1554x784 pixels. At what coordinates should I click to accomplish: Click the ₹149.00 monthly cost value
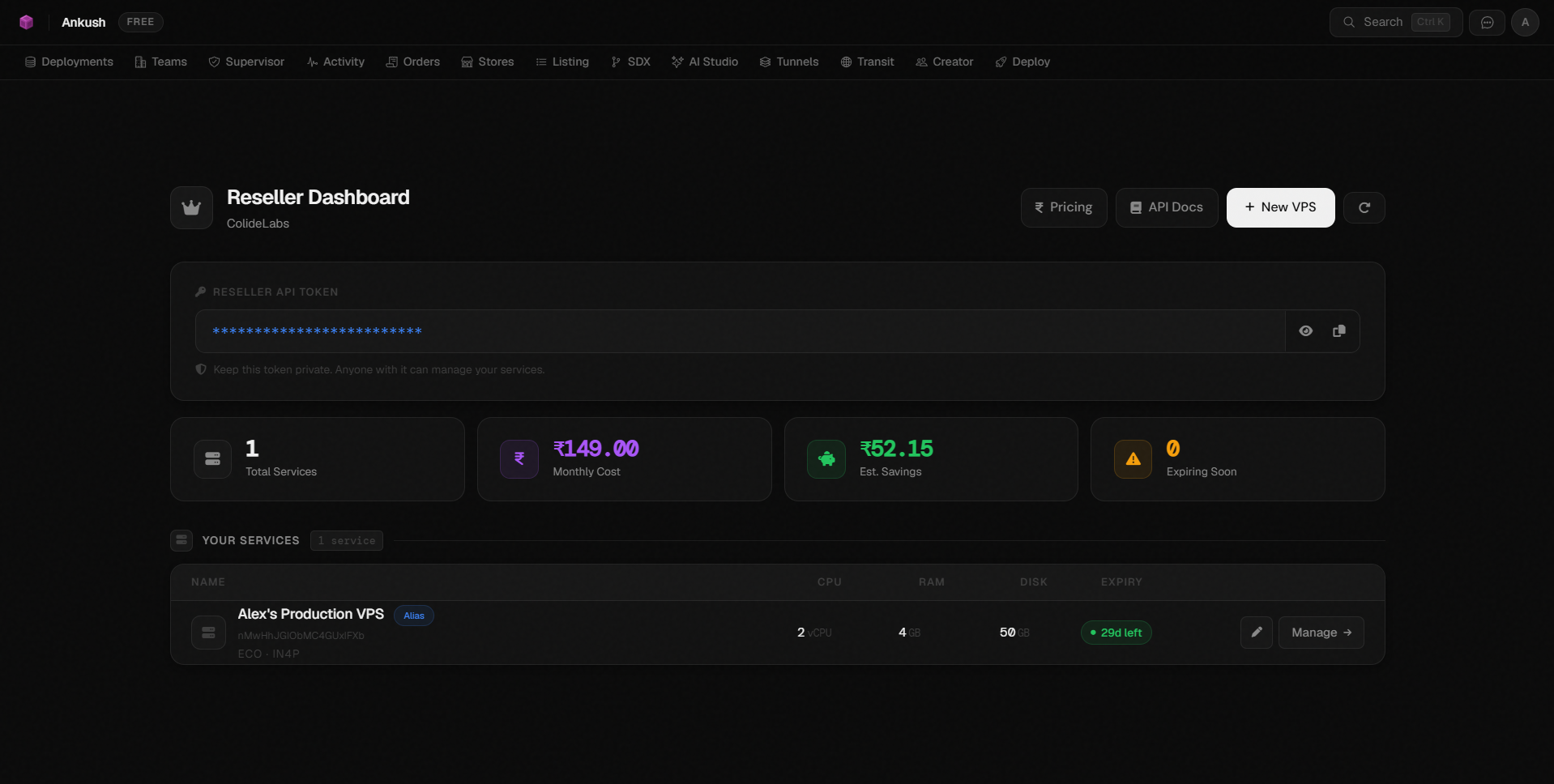coord(596,449)
